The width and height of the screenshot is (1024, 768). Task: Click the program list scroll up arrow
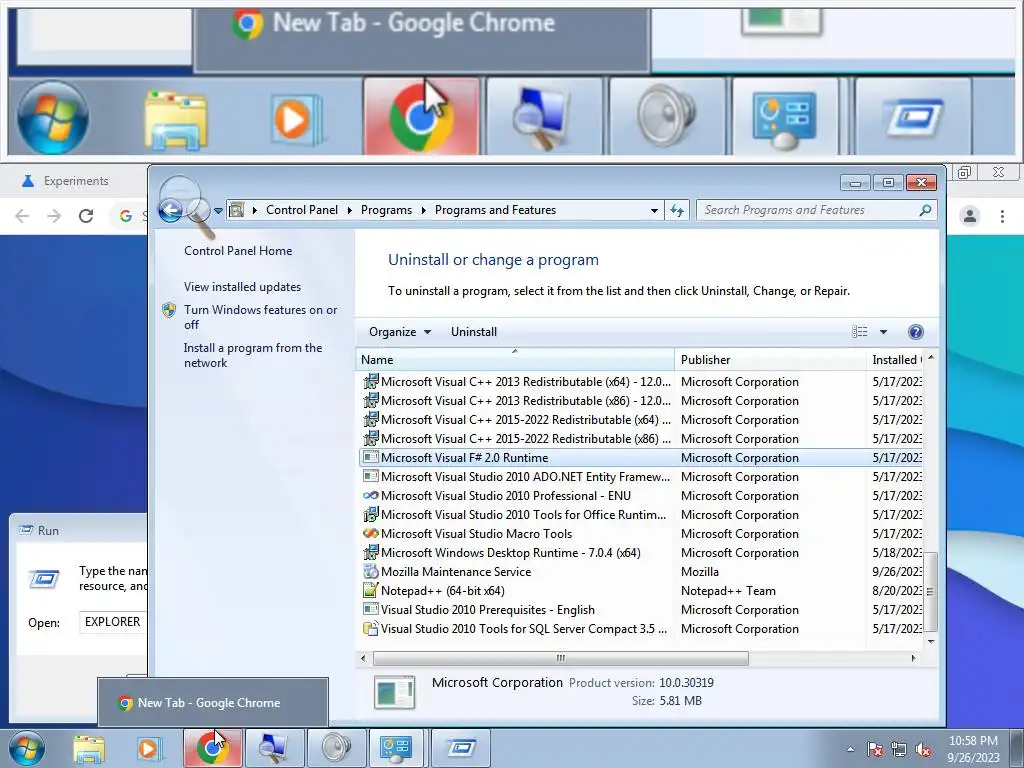click(931, 358)
